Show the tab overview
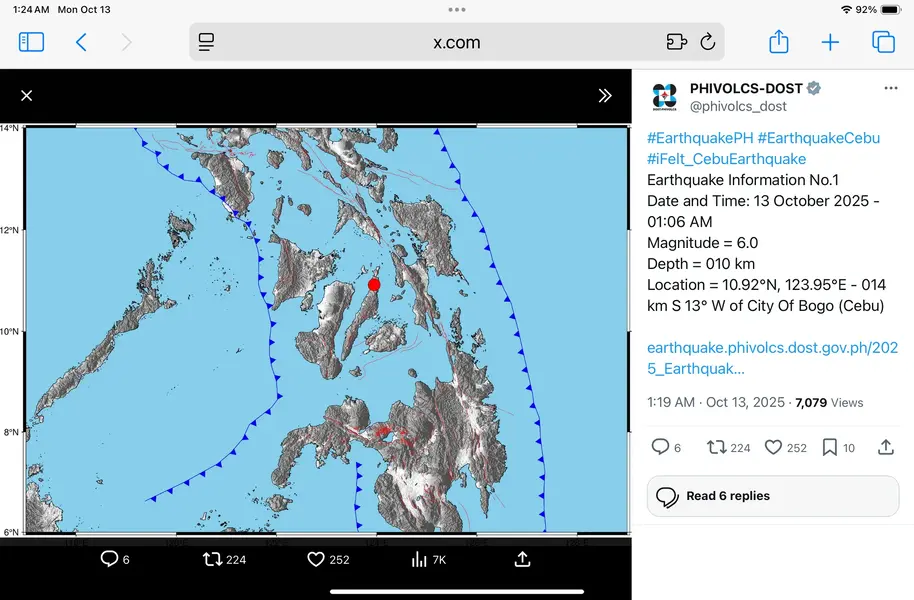Screen dimensions: 914x600 883,42
